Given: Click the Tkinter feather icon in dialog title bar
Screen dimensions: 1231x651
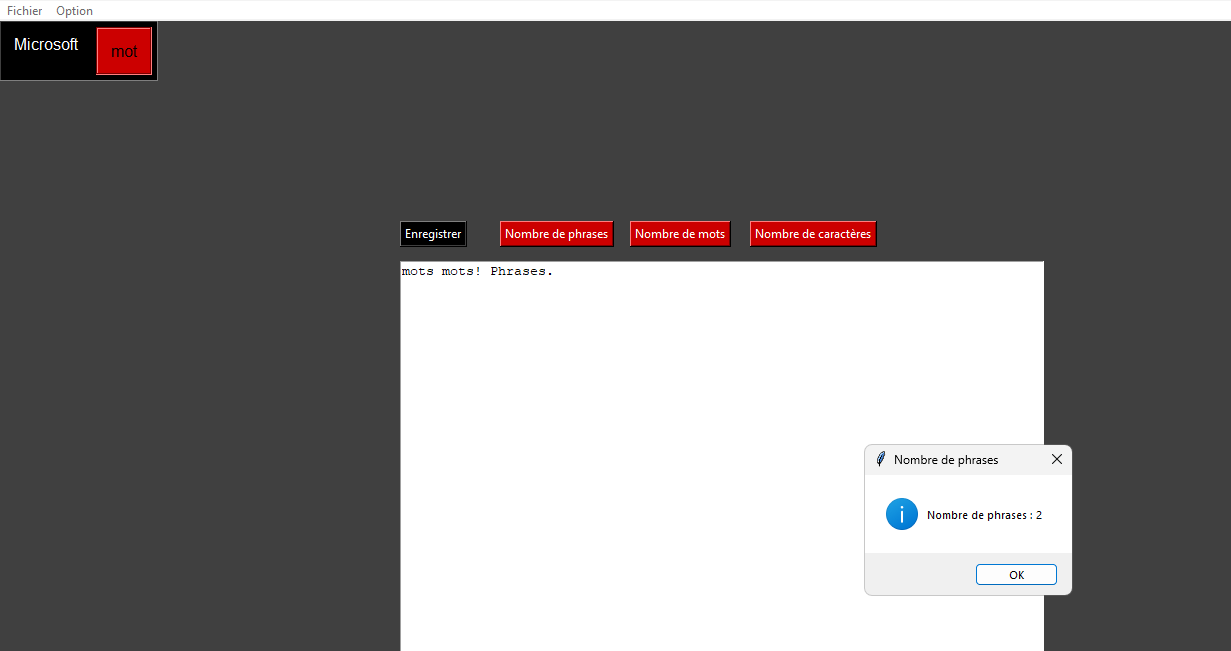Looking at the screenshot, I should click(x=880, y=459).
